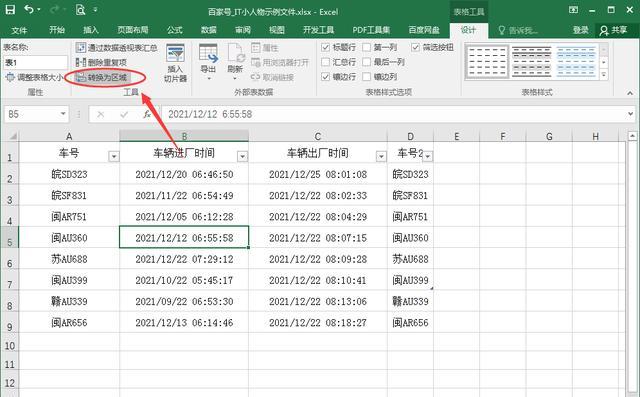Open the 开发工具 Developer tab
640x397 pixels.
point(318,30)
